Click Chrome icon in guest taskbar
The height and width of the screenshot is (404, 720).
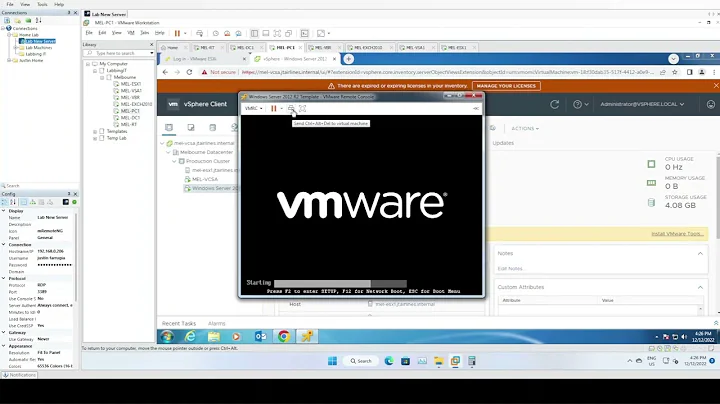click(x=284, y=337)
